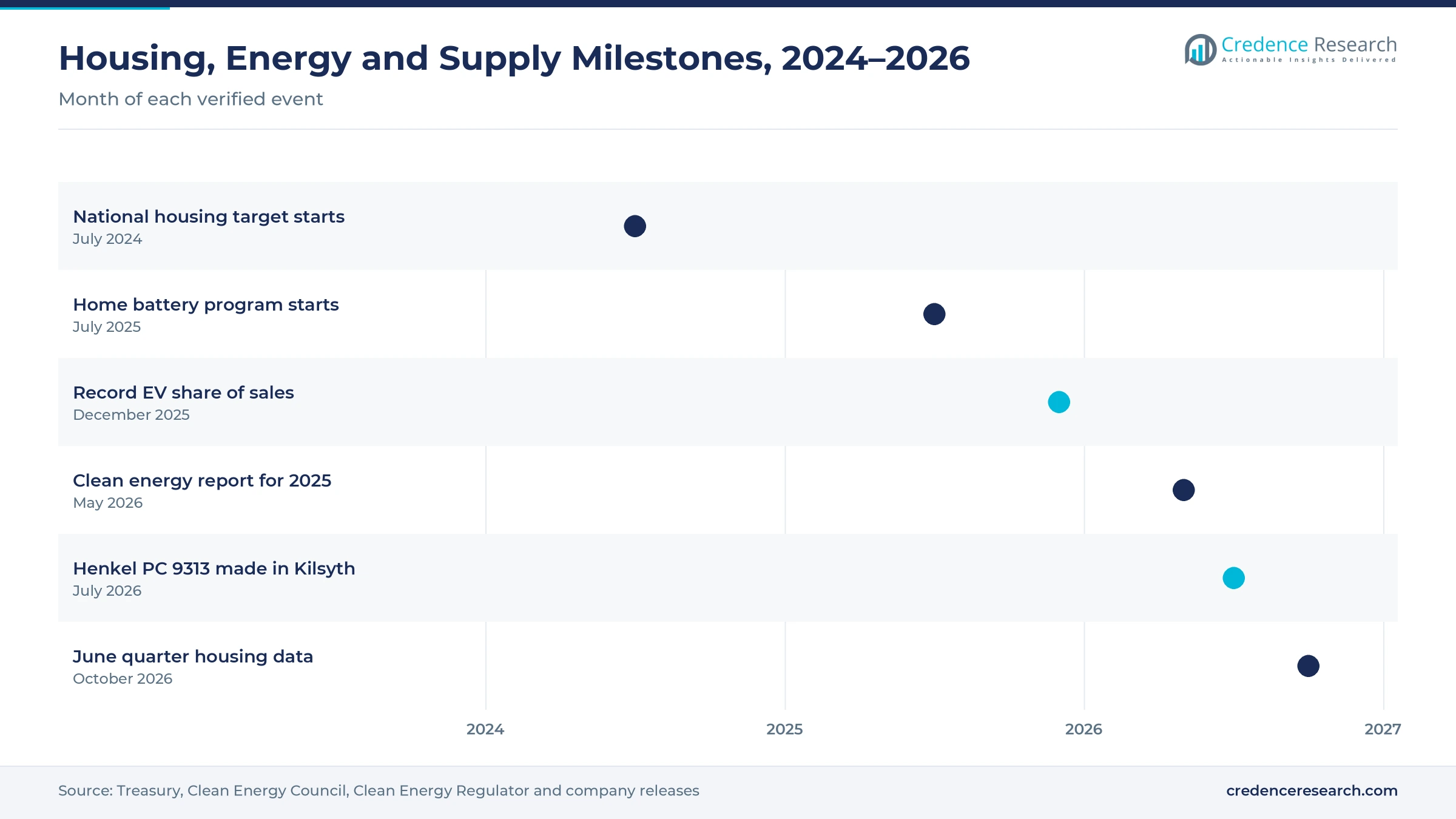Image resolution: width=1456 pixels, height=819 pixels.
Task: Click the 2026 axis label
Action: pyautogui.click(x=1084, y=729)
